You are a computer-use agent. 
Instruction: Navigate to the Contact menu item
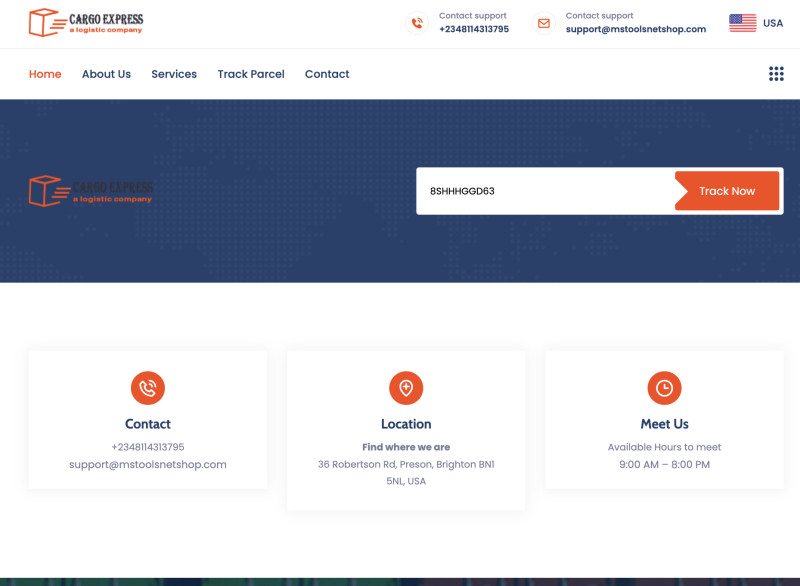coord(327,74)
